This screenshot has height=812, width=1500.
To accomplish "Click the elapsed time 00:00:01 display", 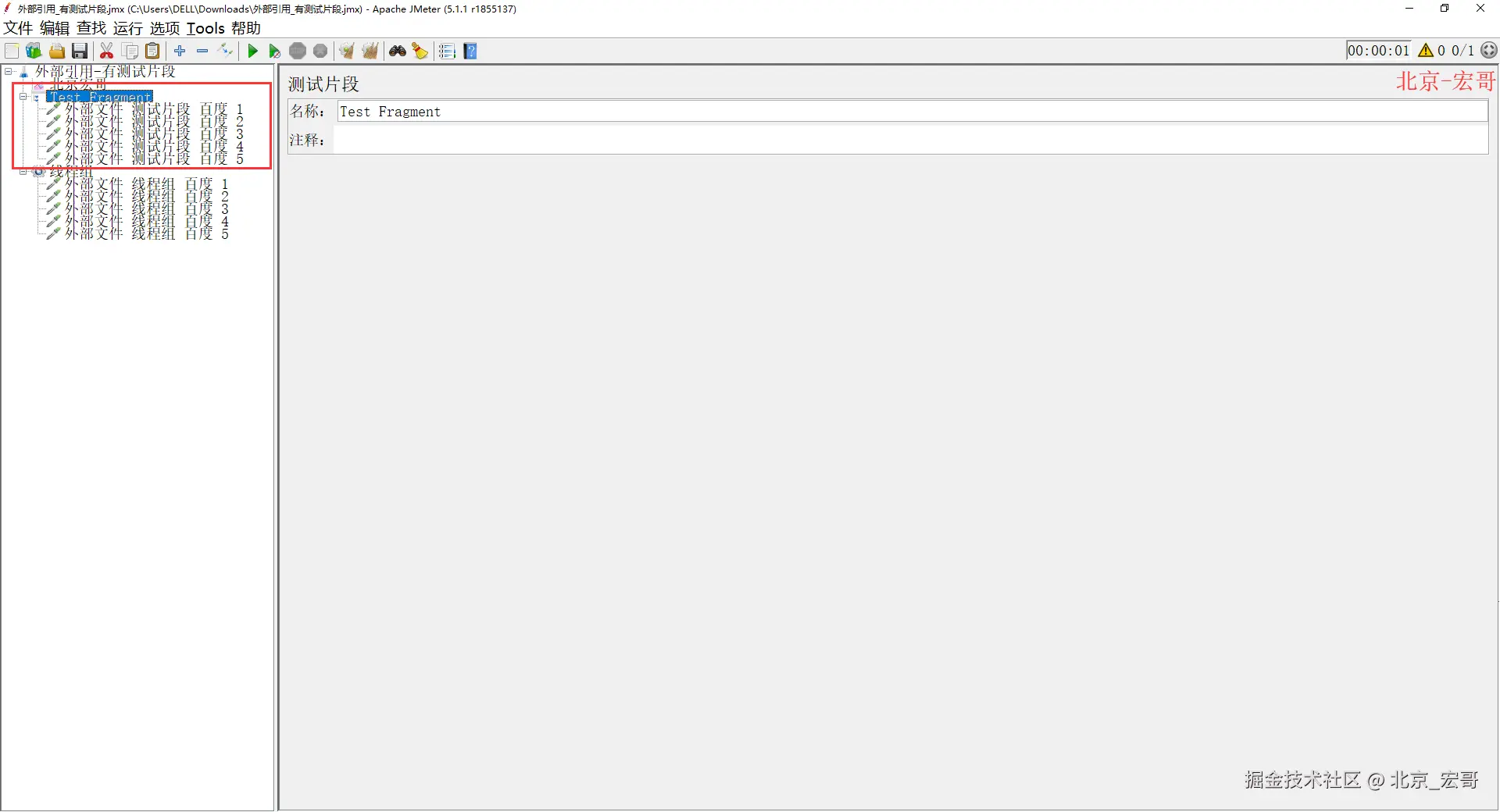I will point(1379,51).
